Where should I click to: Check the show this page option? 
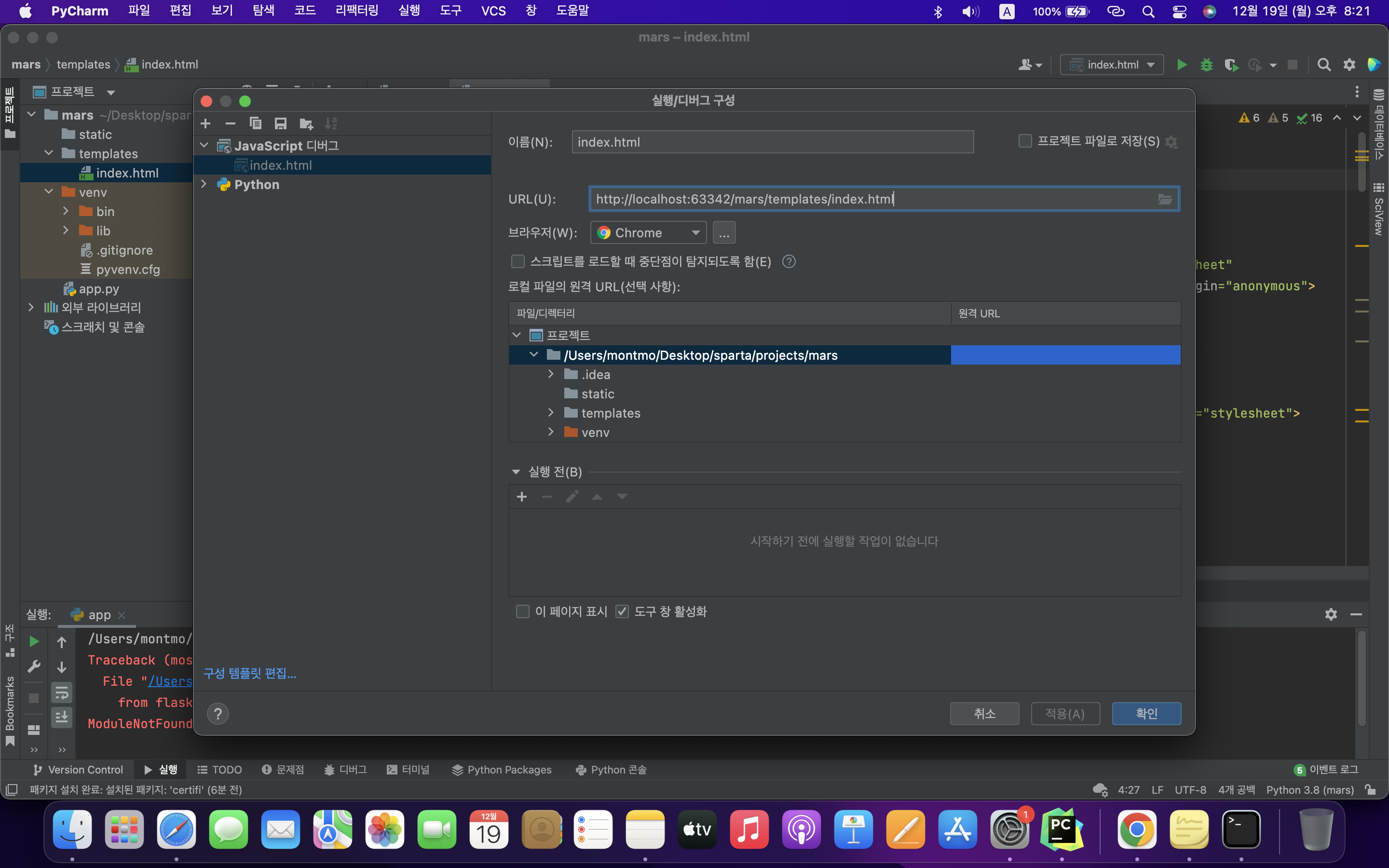click(x=522, y=611)
